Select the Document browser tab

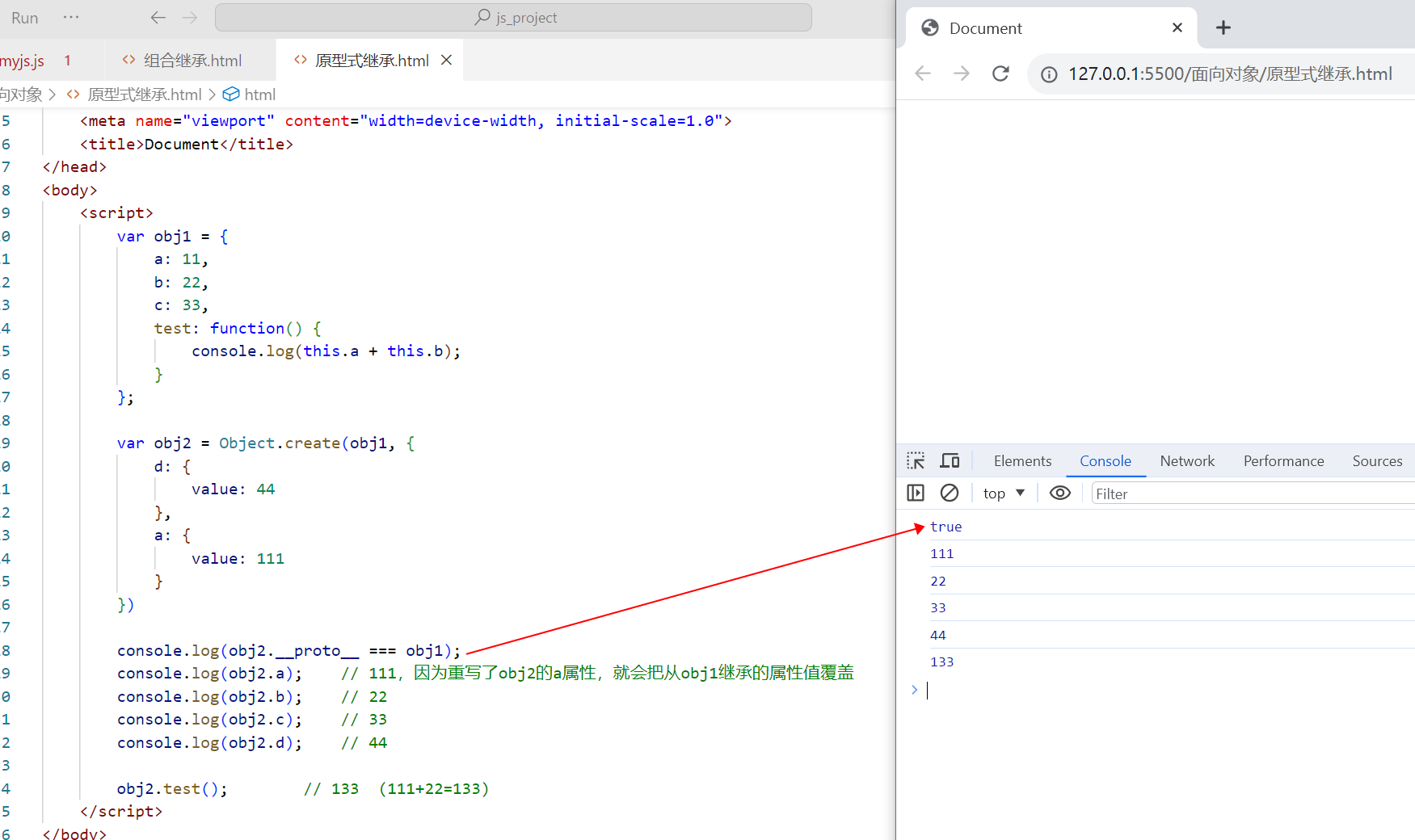click(x=1049, y=28)
